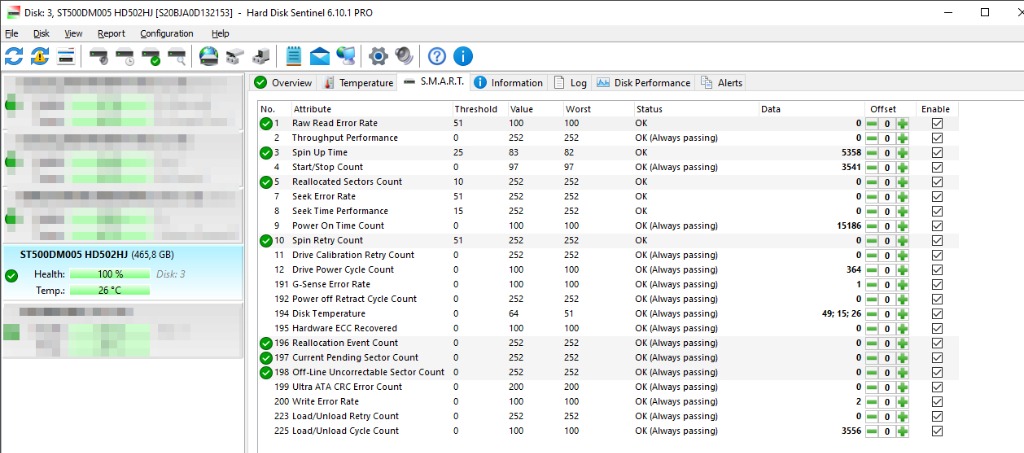Screen dimensions: 1024x453
Task: Click the blue refresh arrows toolbar icon
Action: [x=14, y=56]
